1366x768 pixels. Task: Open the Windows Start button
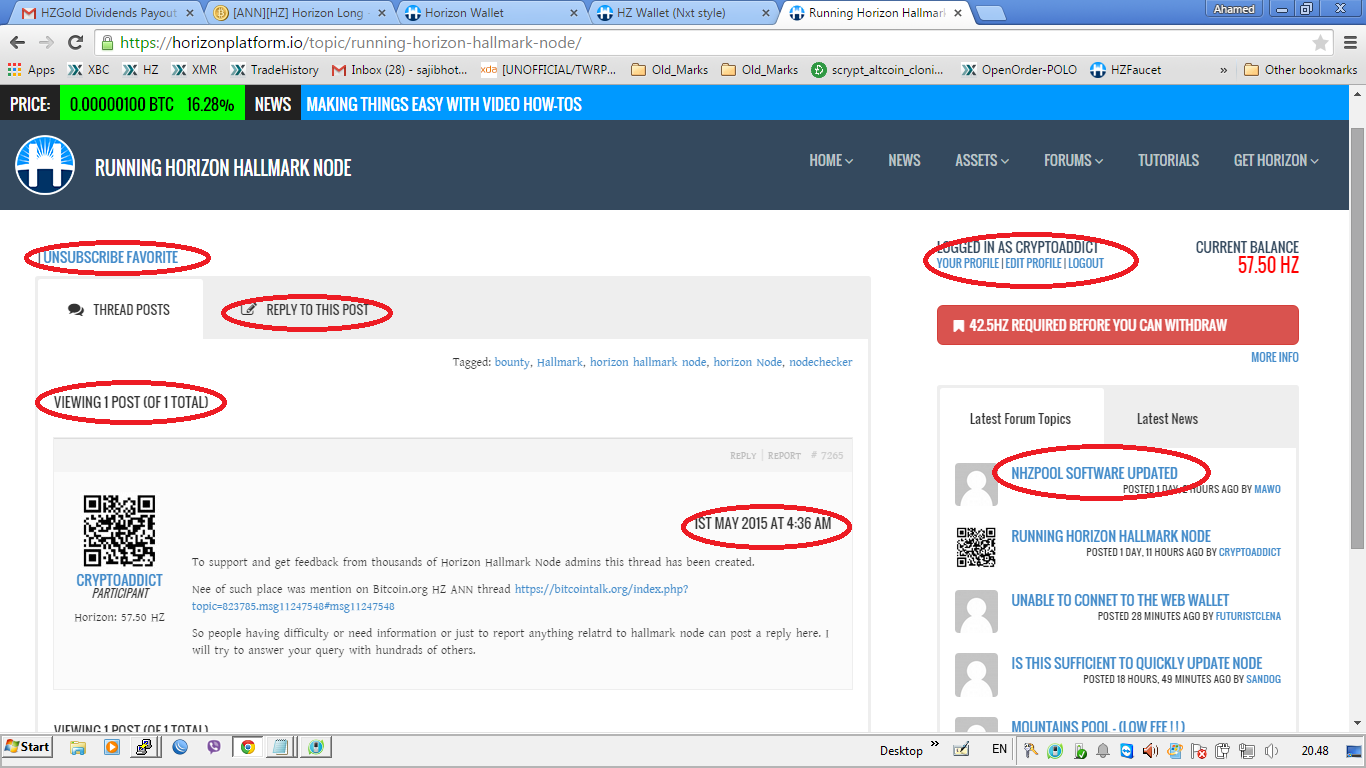pyautogui.click(x=27, y=747)
